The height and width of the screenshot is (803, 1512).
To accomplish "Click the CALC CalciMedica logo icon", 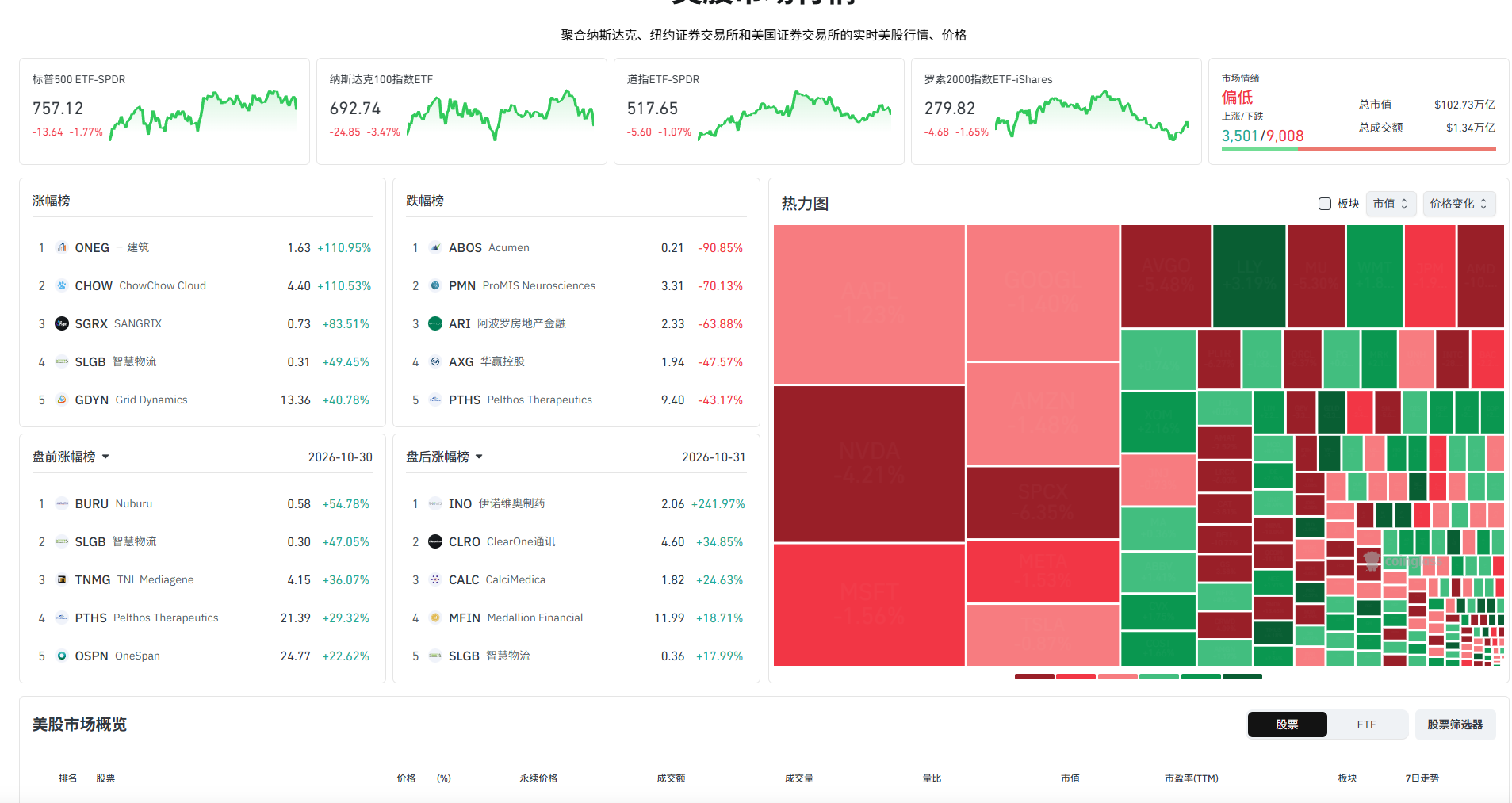I will coord(435,579).
